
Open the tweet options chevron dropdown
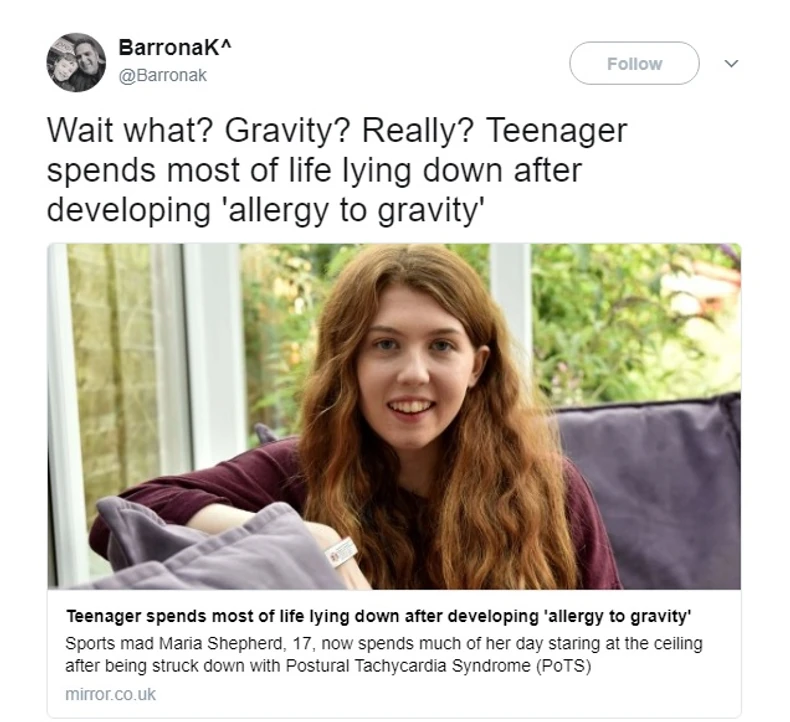731,63
